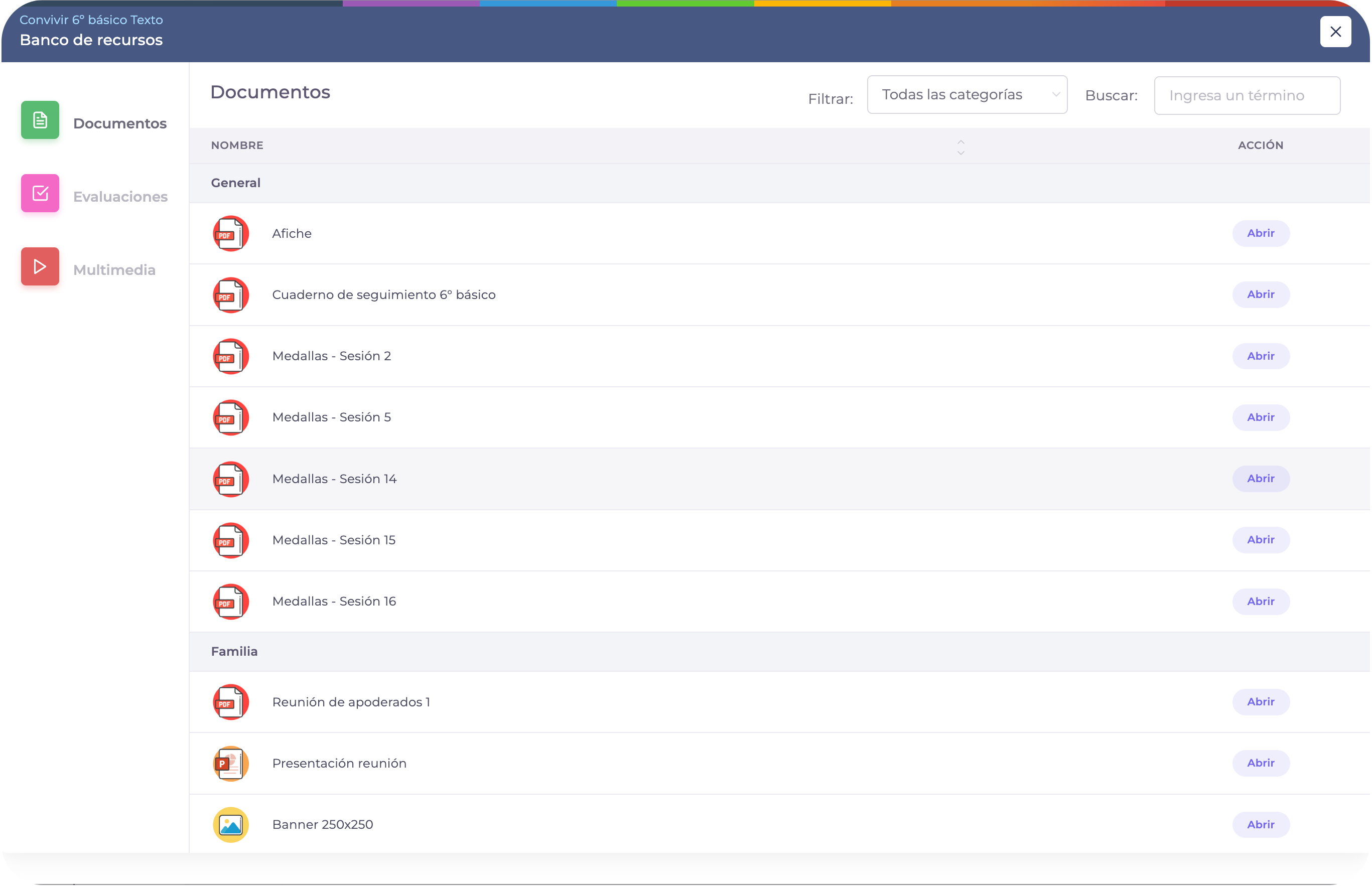Viewport: 1372px width, 886px height.
Task: Switch to the Evaluaciones section label
Action: click(120, 197)
